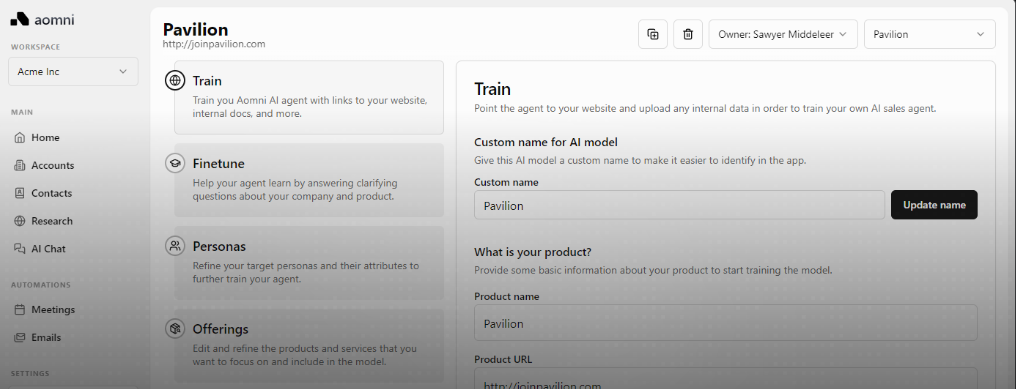Click the Accounts building icon
The height and width of the screenshot is (389, 1016).
[x=19, y=165]
